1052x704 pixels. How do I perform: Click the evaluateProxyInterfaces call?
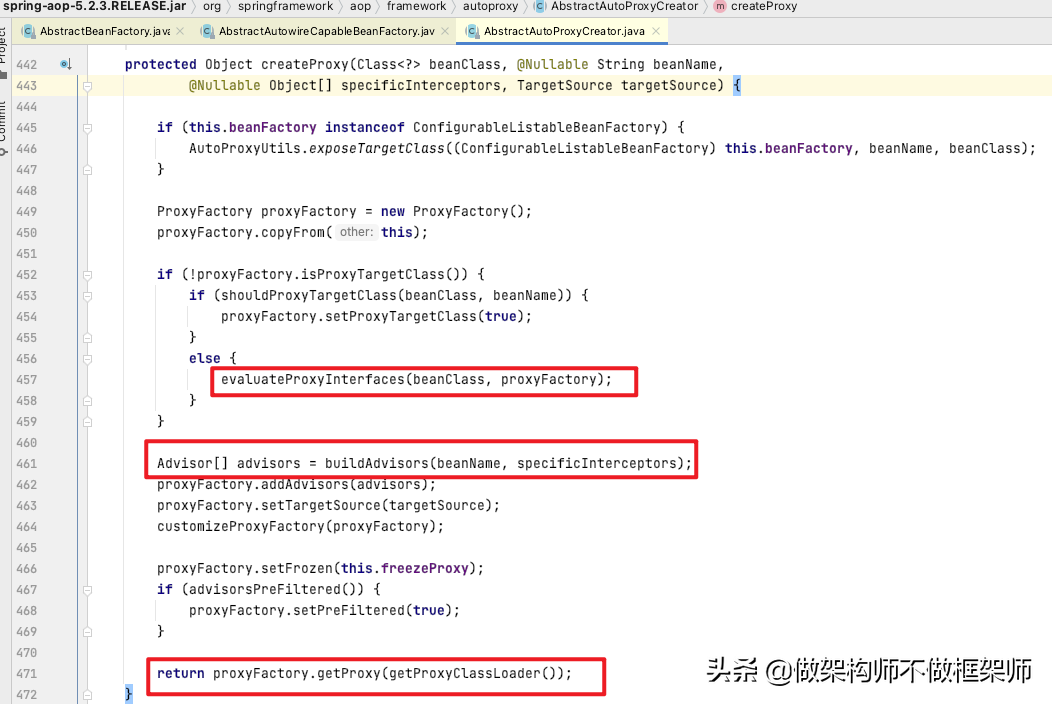pos(313,379)
